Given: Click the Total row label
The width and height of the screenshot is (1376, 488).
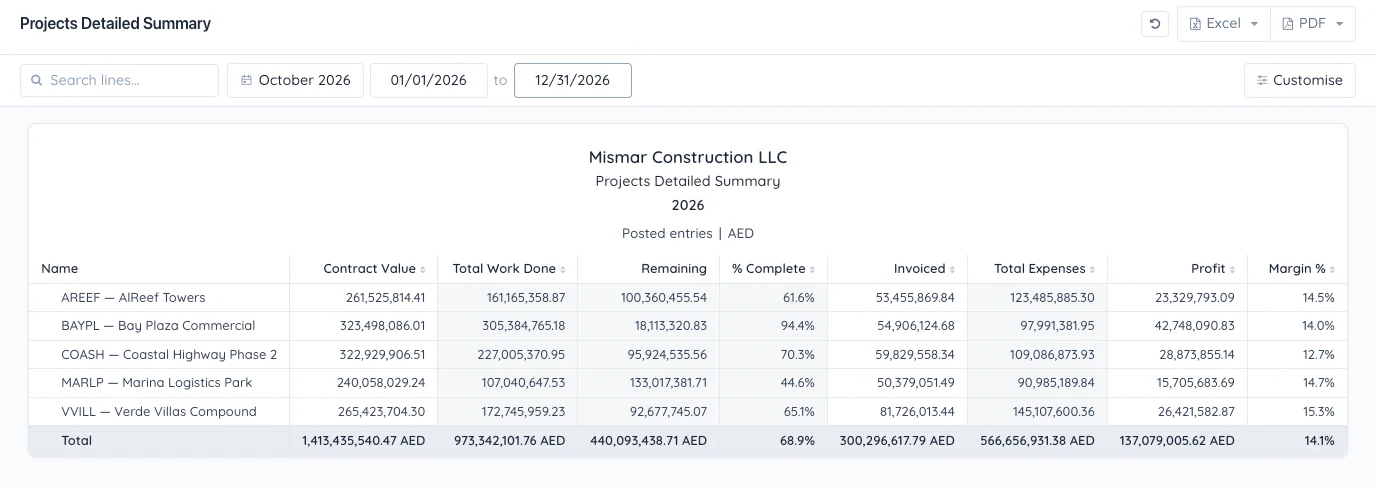Looking at the screenshot, I should coord(77,441).
